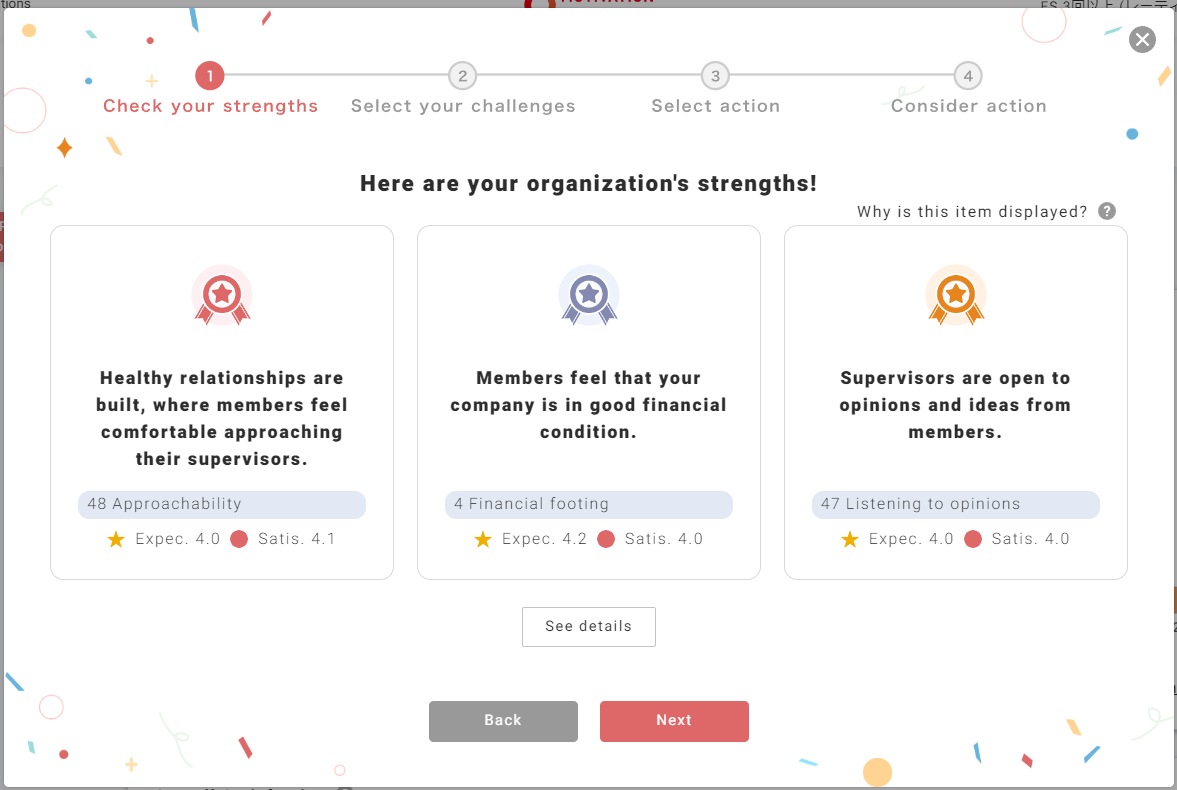Click the red circle beside Satis. 4.1
This screenshot has width=1177, height=790.
coord(239,540)
